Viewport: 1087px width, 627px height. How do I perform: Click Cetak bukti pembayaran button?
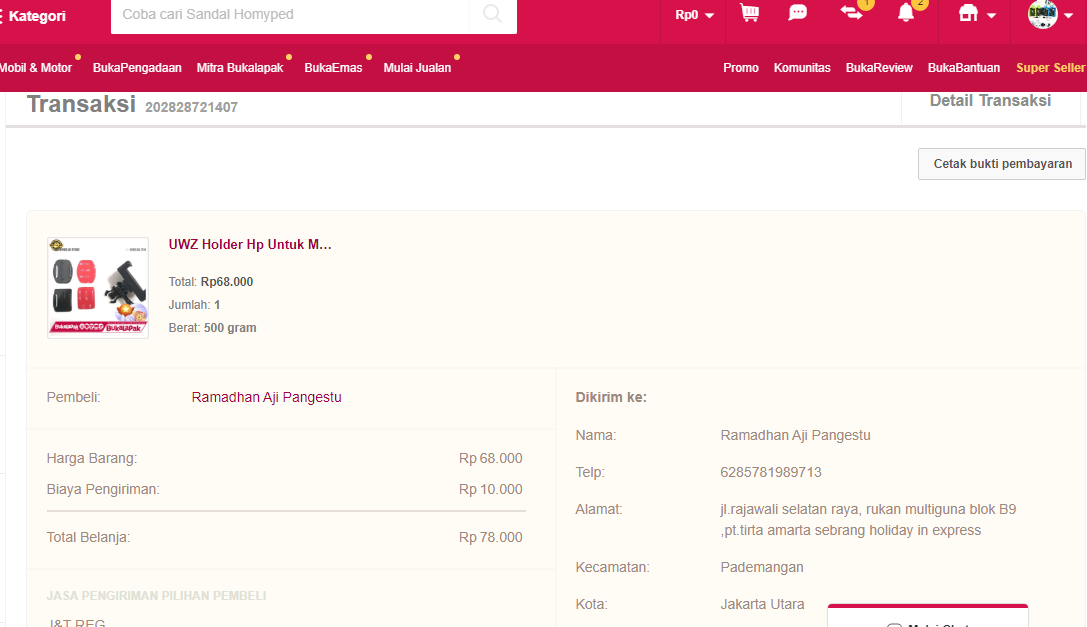coord(1002,164)
